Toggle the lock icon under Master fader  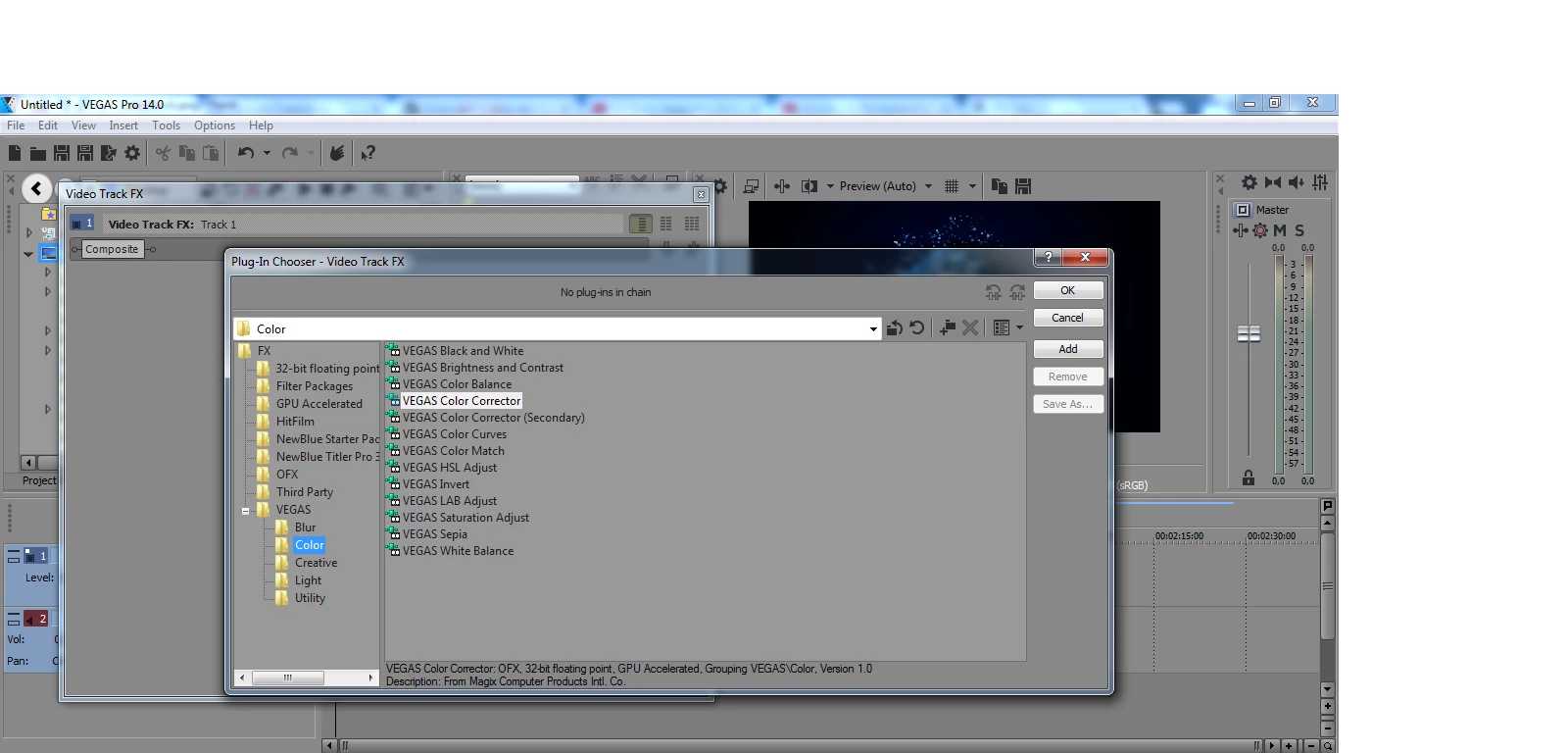click(1249, 477)
